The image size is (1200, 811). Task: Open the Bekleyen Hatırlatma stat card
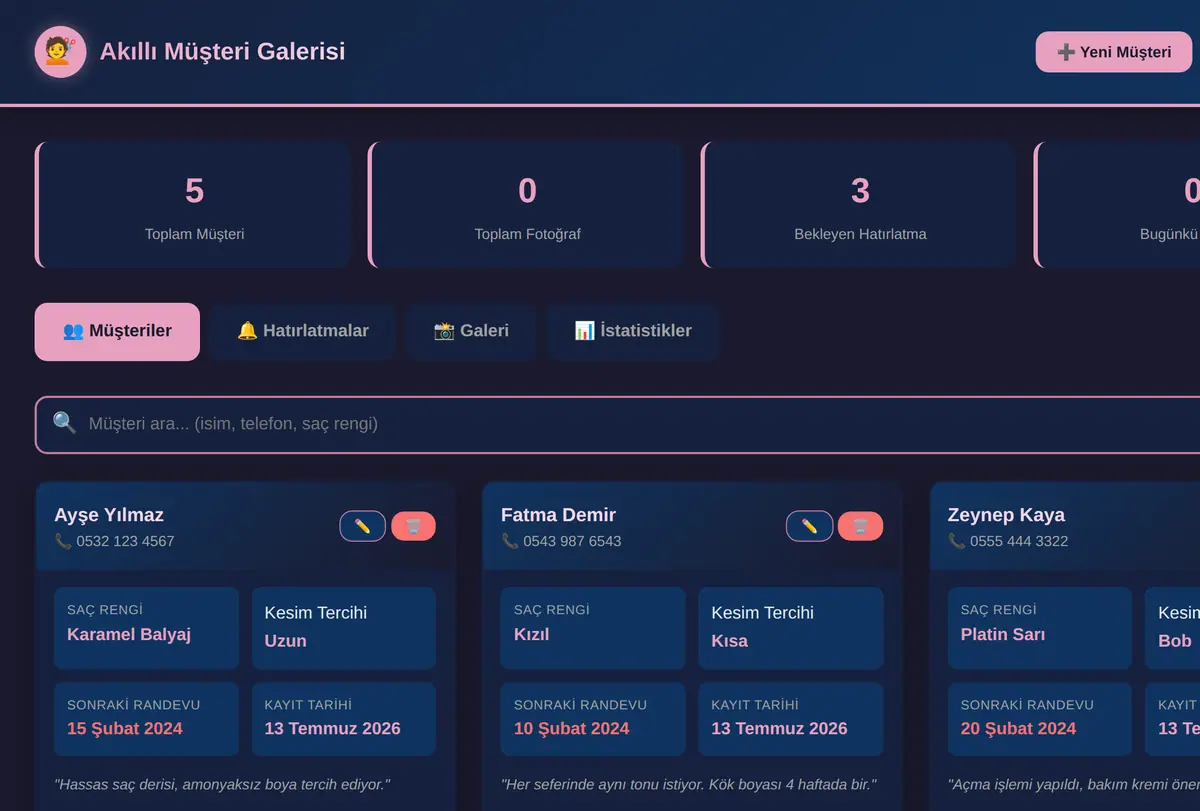point(859,205)
